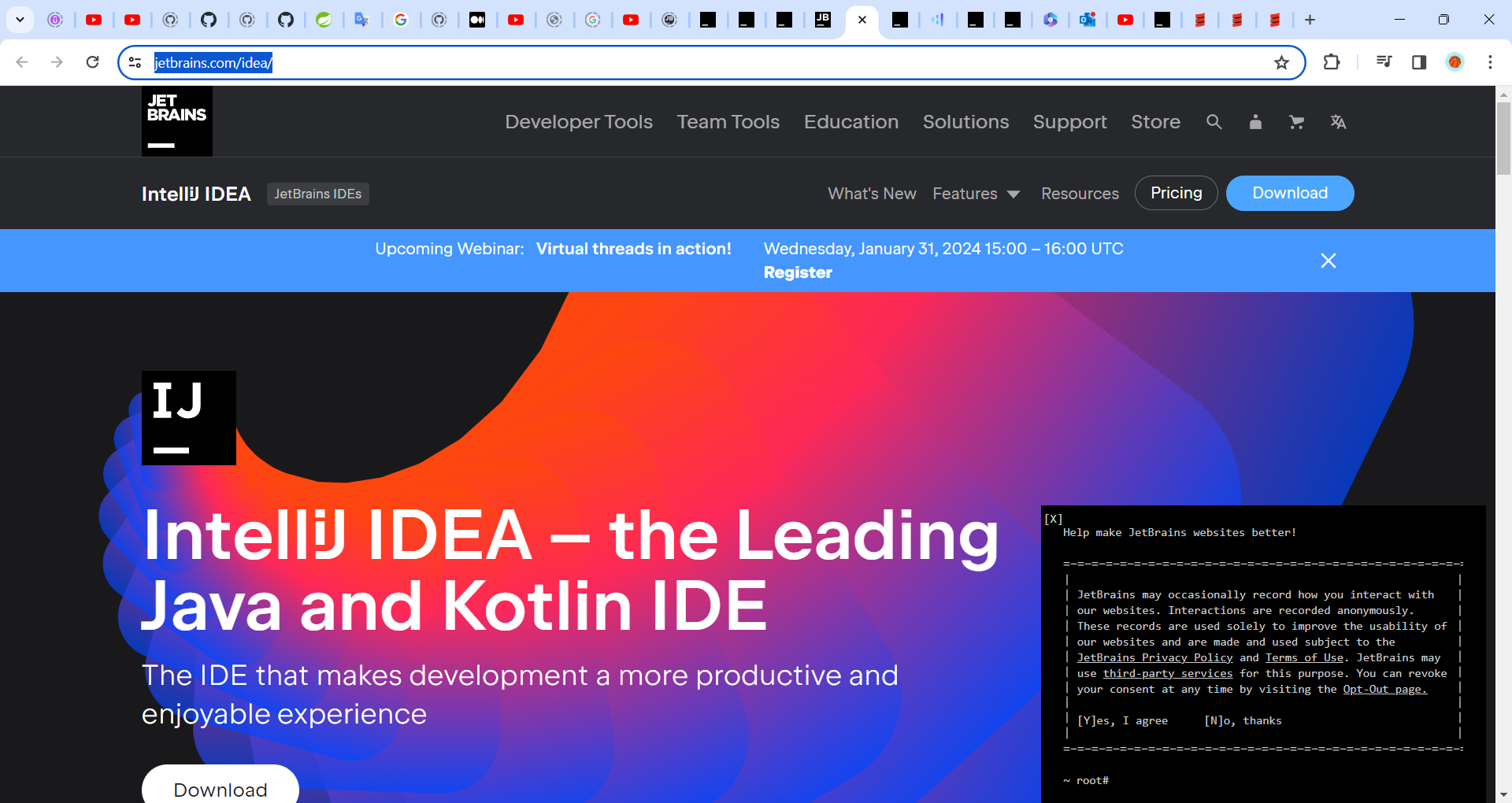Viewport: 1512px width, 803px height.
Task: Switch to the Microsoft 365 Copilot tab
Action: [x=1050, y=20]
